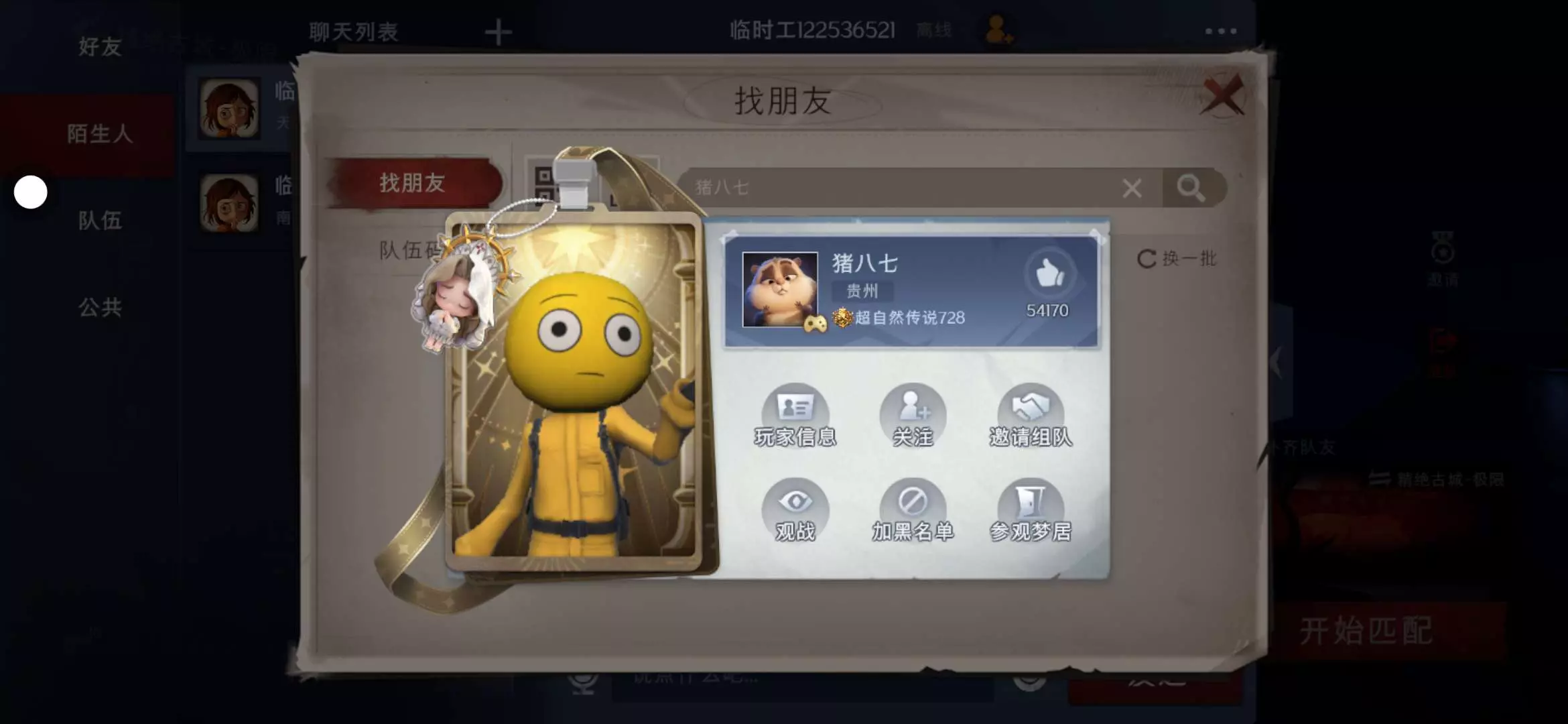This screenshot has width=1568, height=724.
Task: Click 开始匹配 start matching button
Action: click(x=1367, y=631)
